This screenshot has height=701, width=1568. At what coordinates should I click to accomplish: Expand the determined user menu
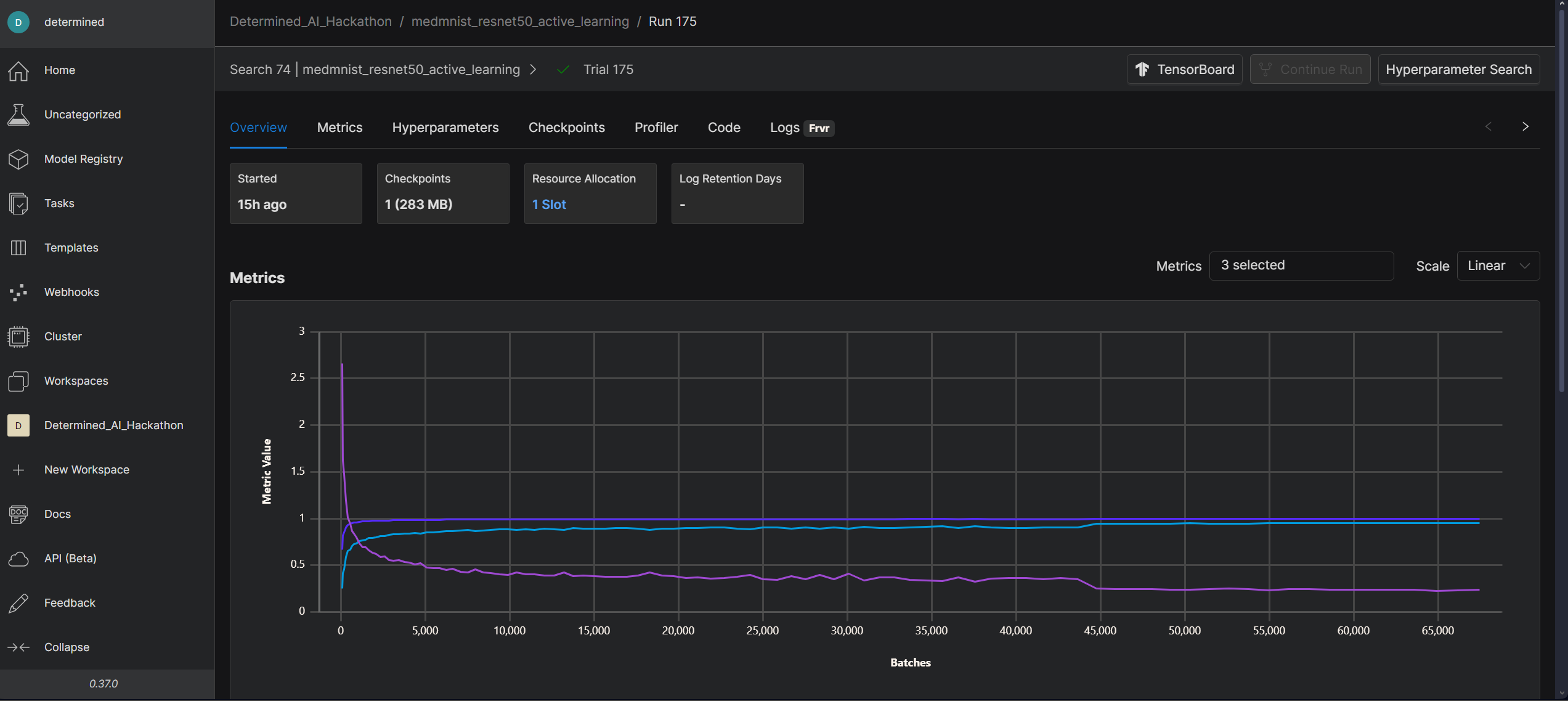coord(74,22)
